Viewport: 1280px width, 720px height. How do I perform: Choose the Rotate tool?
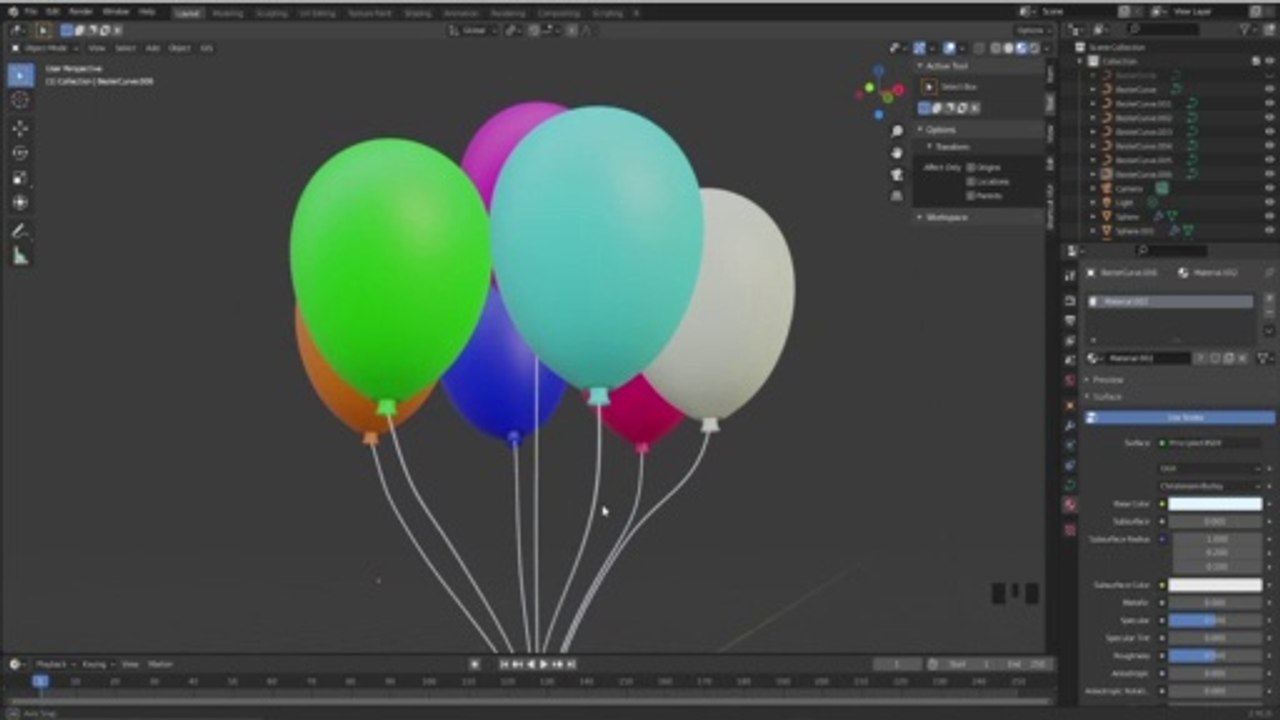click(x=21, y=153)
